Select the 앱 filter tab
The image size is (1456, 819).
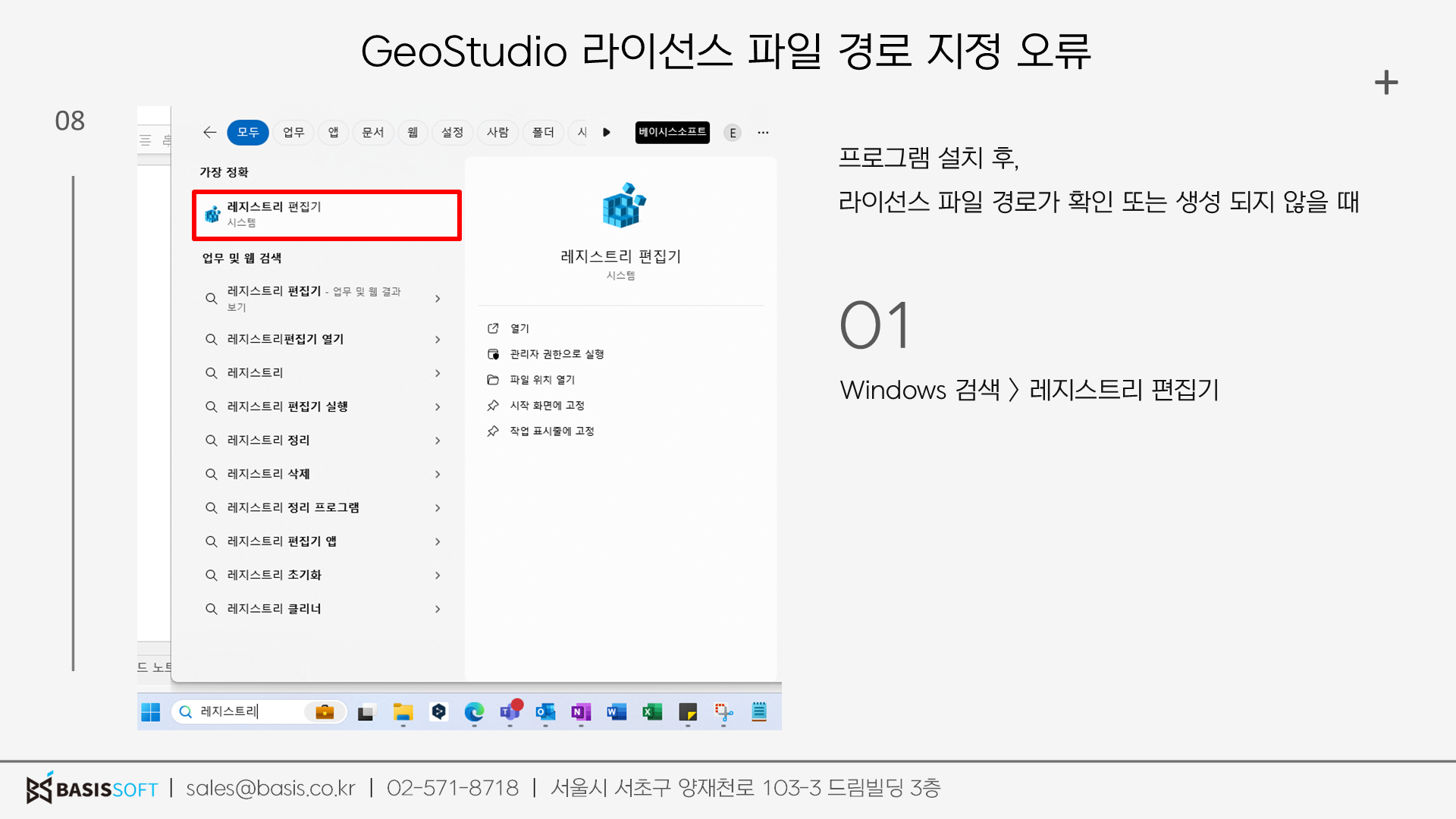pyautogui.click(x=333, y=132)
